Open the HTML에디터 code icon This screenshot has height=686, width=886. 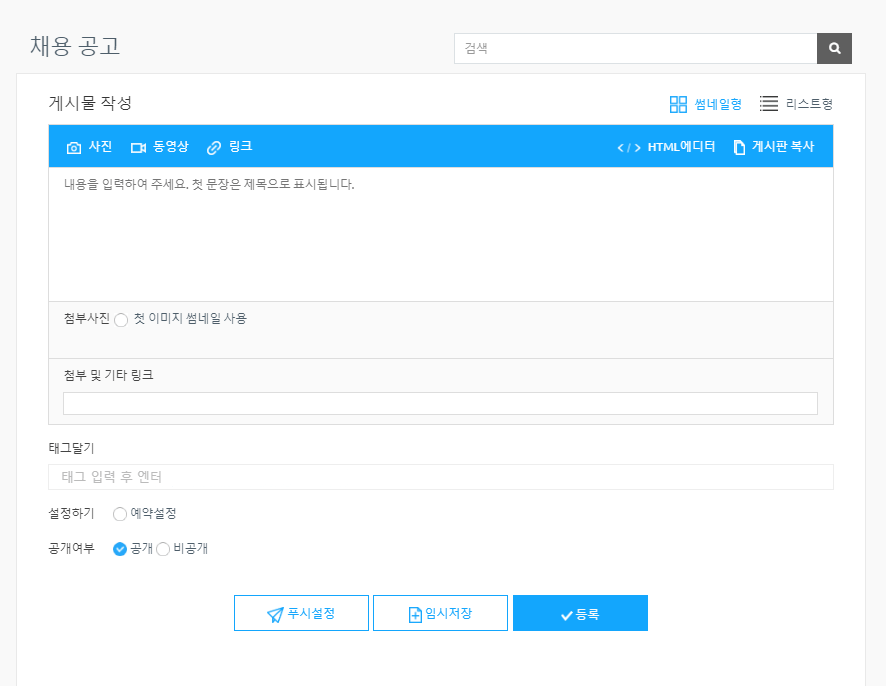click(628, 148)
